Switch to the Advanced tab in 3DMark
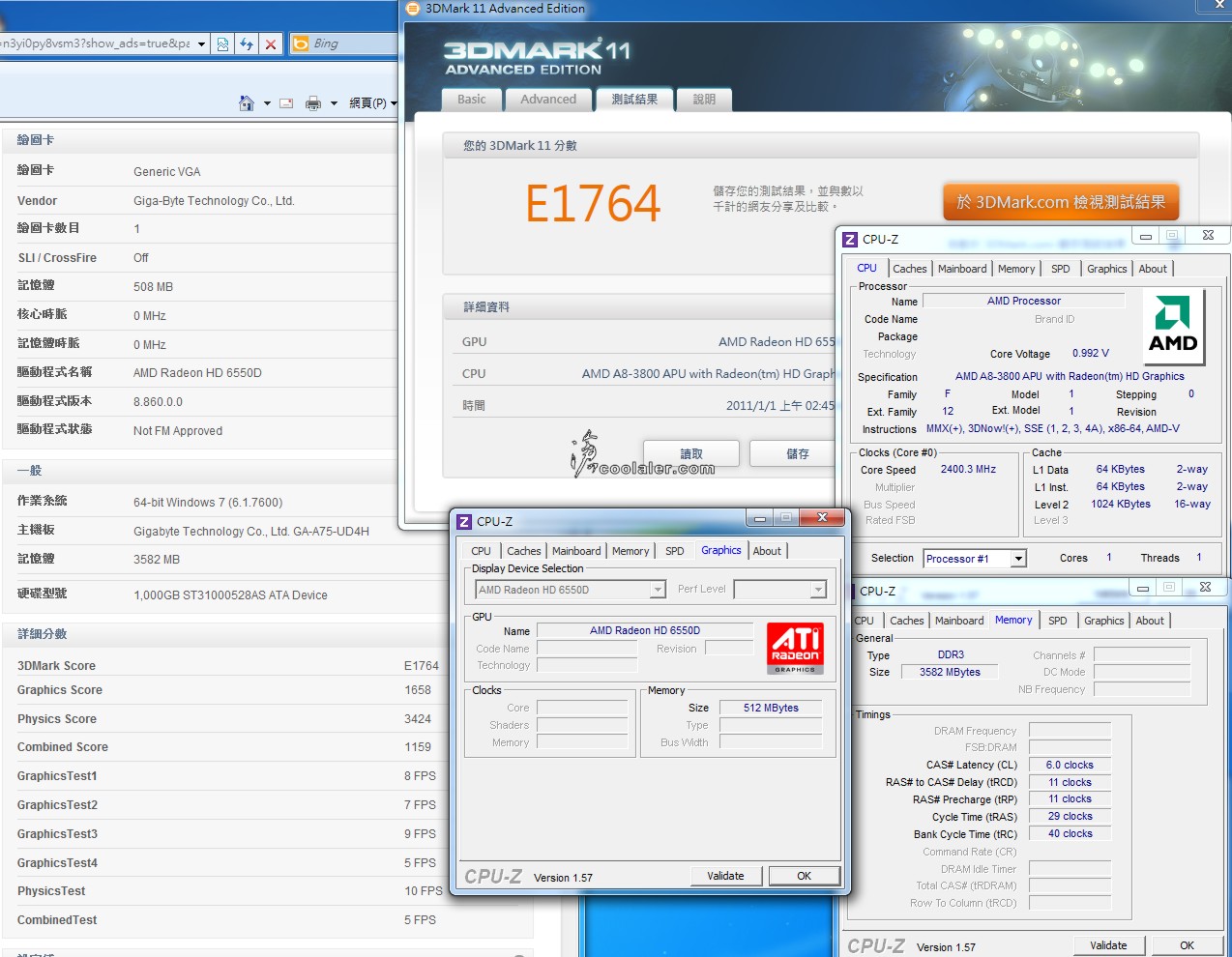Screen dimensions: 1232x957 547,100
